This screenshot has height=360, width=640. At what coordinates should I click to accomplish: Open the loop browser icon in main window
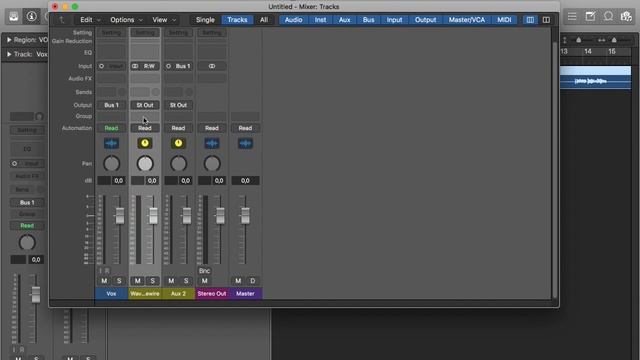tap(608, 16)
